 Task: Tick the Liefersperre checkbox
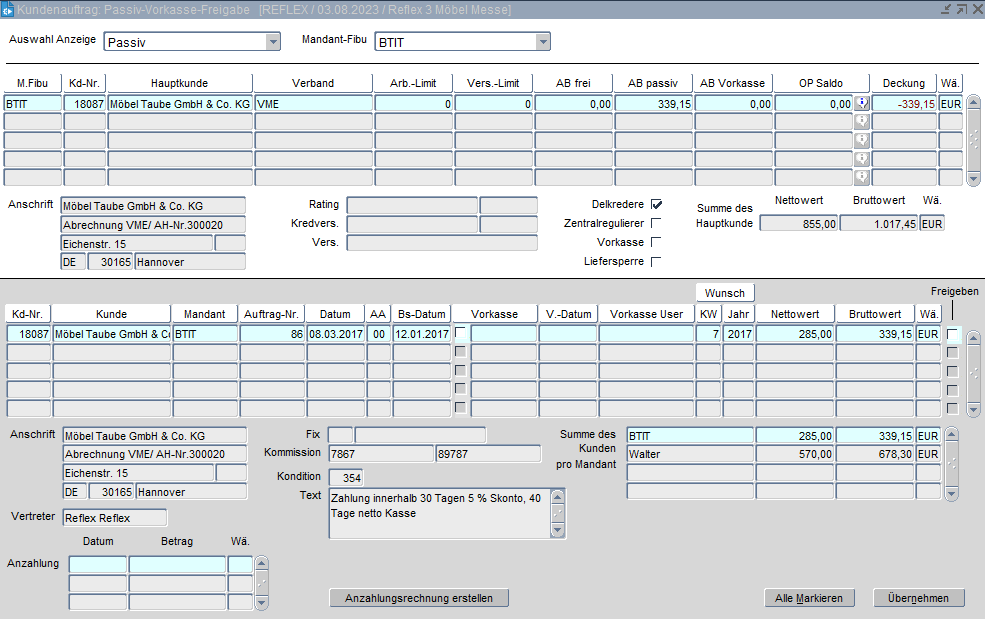point(656,261)
